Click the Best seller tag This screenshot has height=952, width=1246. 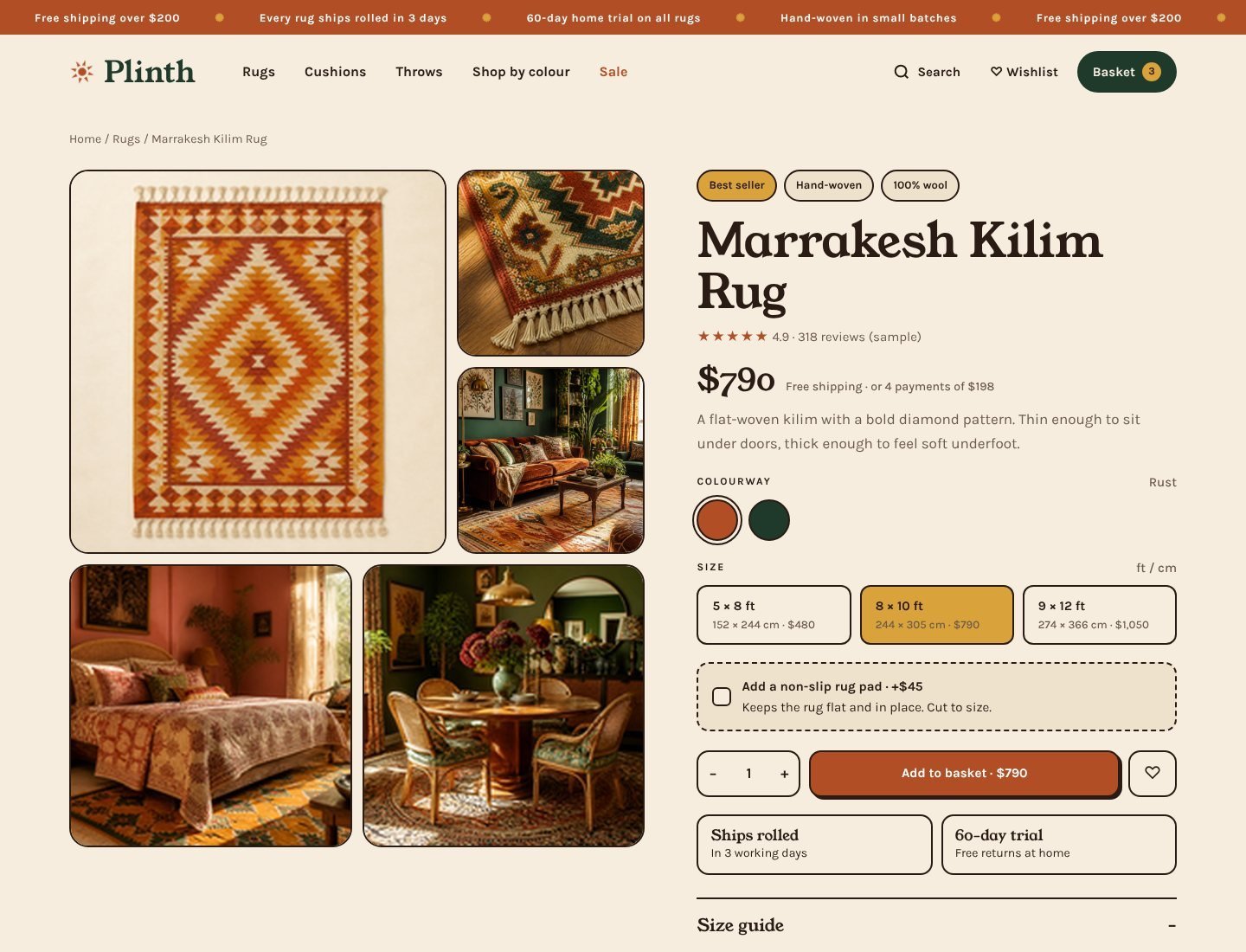coord(736,185)
